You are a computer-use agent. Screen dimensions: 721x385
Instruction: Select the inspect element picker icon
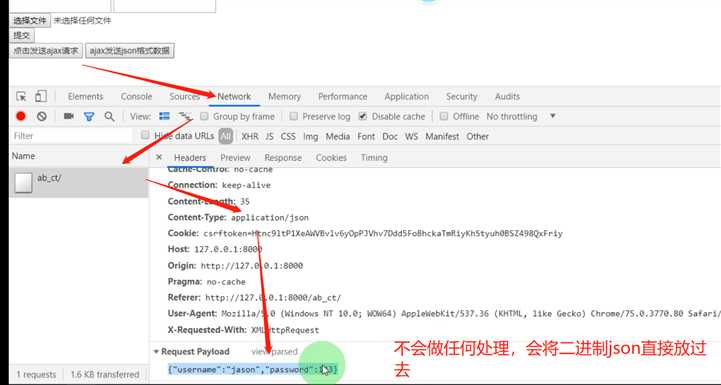pyautogui.click(x=21, y=97)
